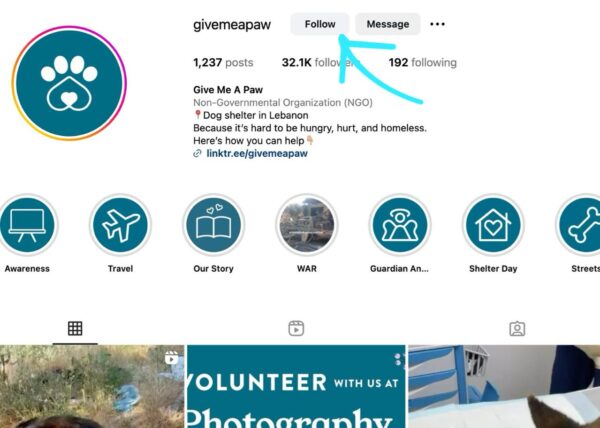600x428 pixels.
Task: Follow the givemeapaw account
Action: [320, 24]
